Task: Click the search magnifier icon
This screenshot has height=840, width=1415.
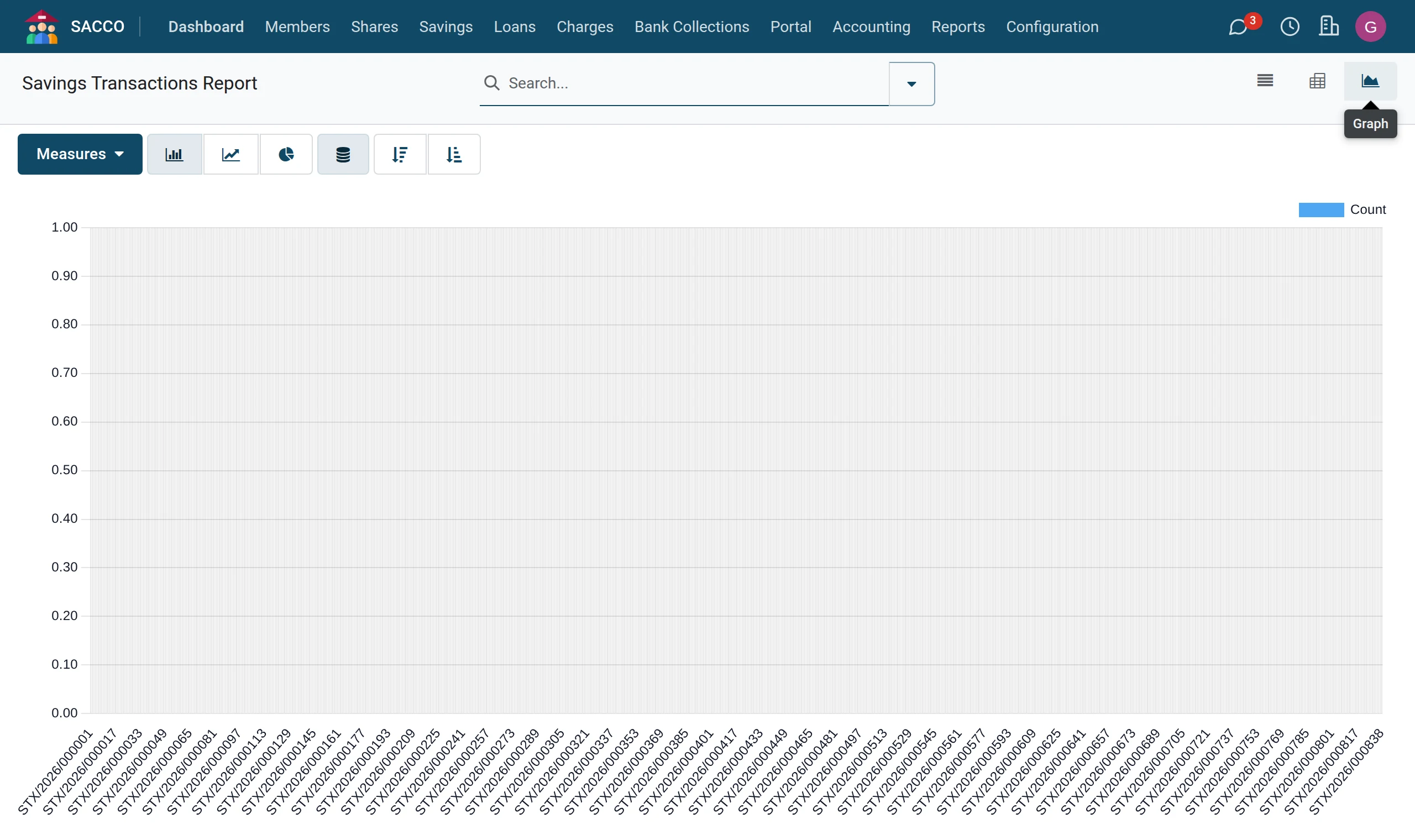Action: (491, 83)
